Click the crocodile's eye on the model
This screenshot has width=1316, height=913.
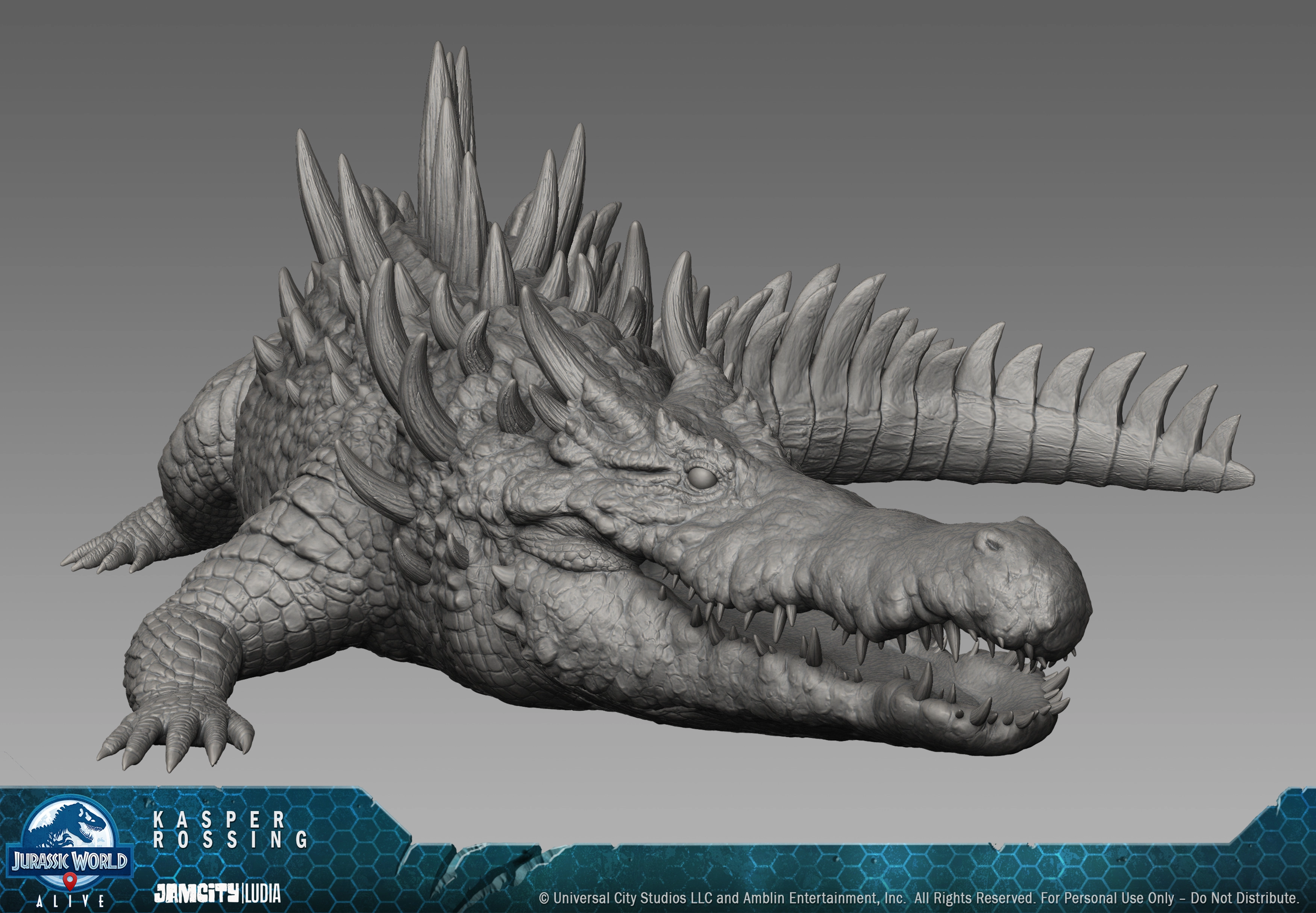coord(702,478)
